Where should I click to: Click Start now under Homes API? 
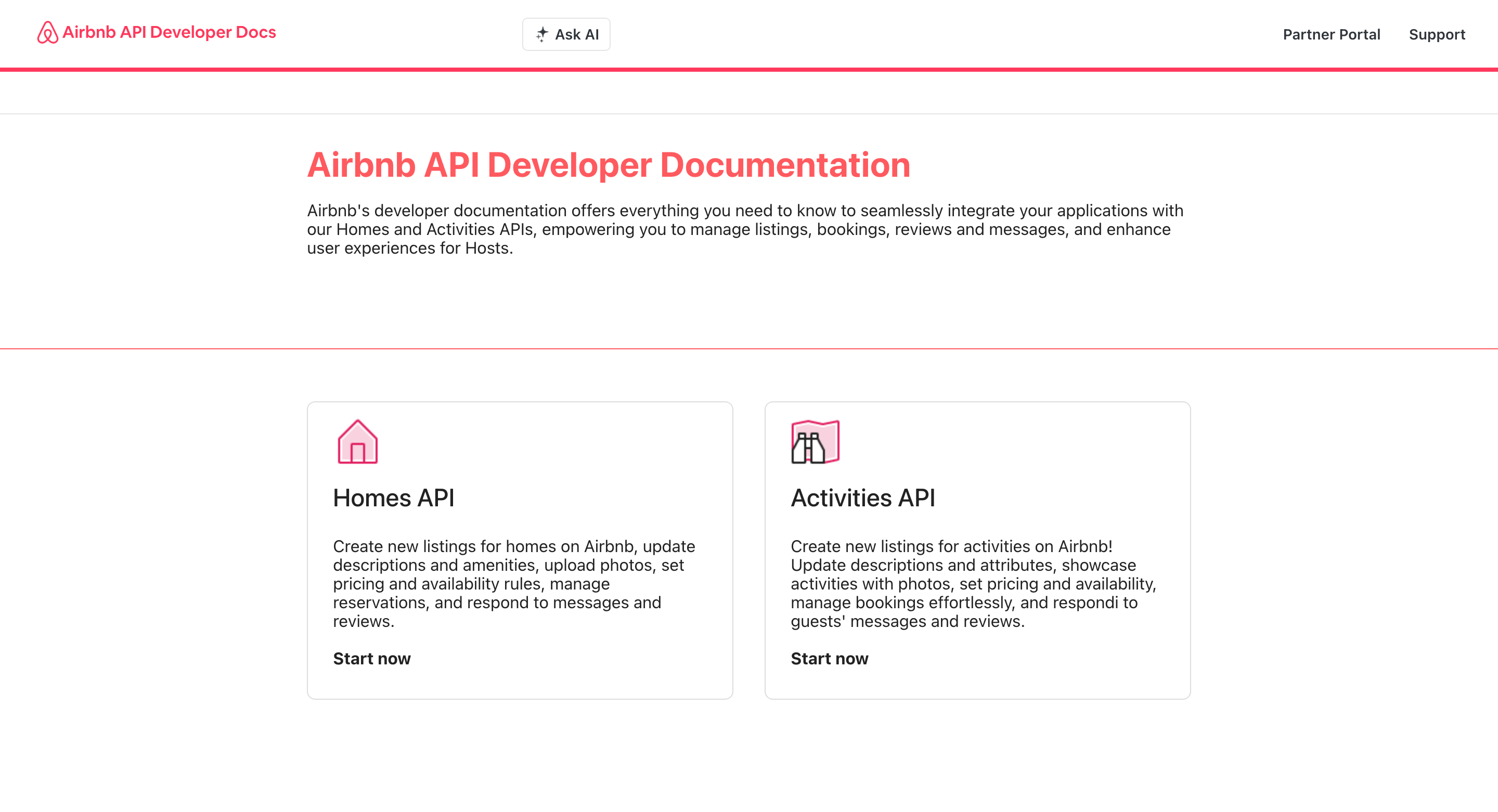(x=371, y=659)
